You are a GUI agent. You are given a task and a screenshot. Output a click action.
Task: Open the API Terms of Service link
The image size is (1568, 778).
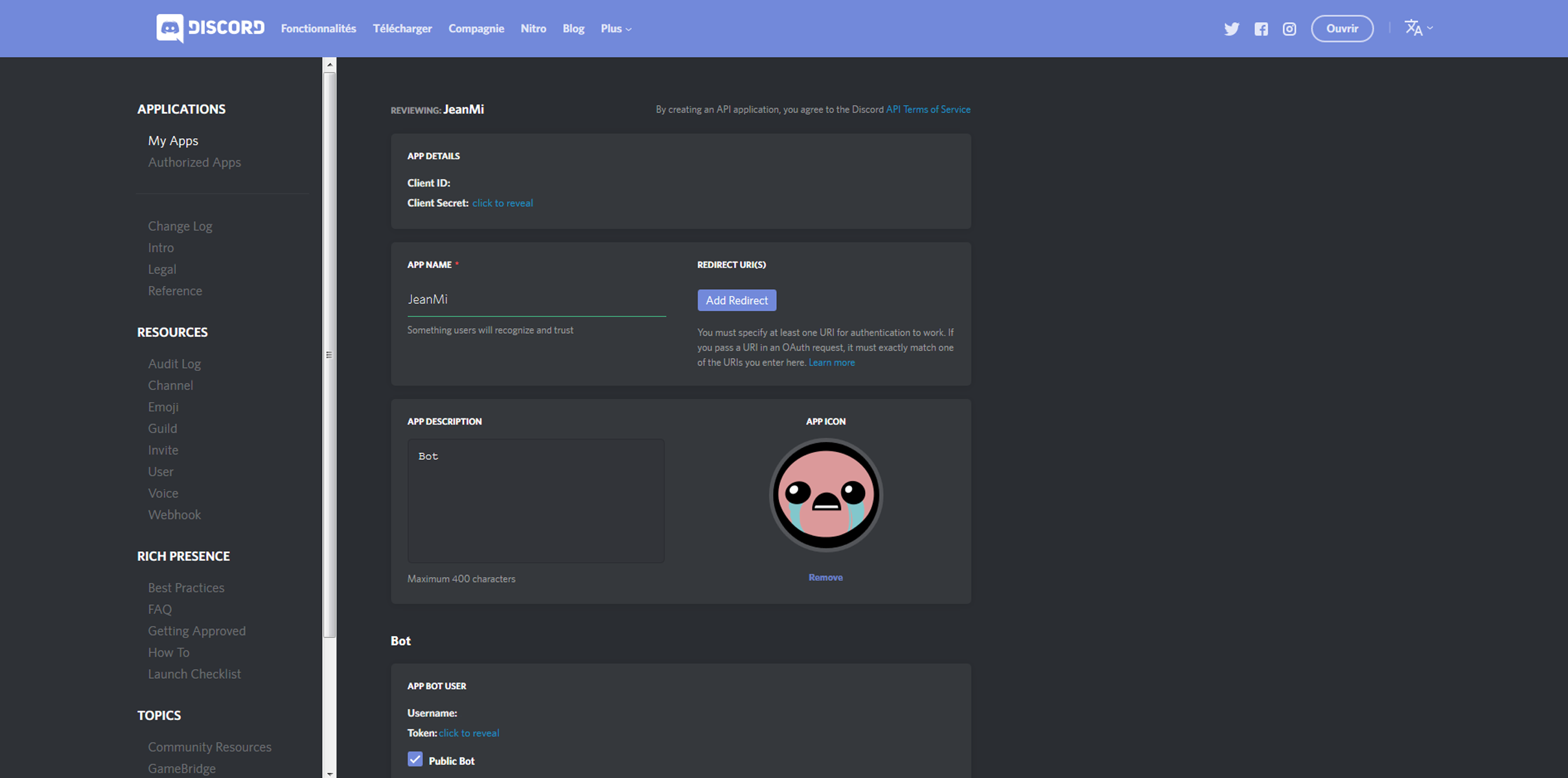(x=928, y=109)
